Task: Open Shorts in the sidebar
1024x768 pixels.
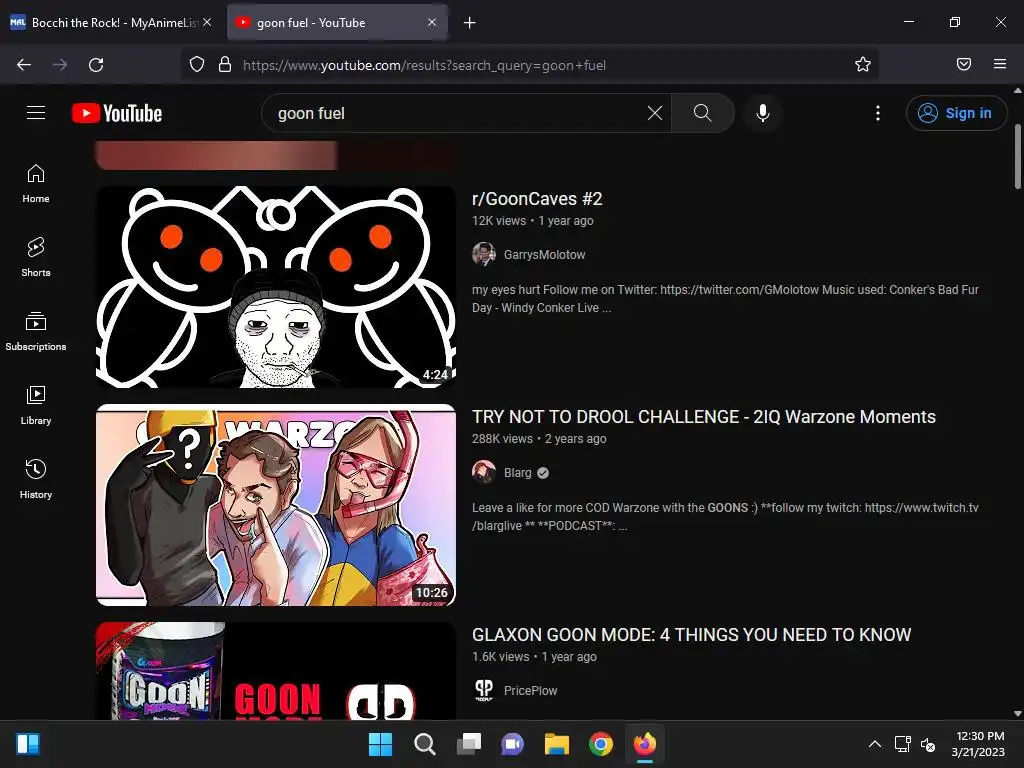Action: click(x=36, y=257)
